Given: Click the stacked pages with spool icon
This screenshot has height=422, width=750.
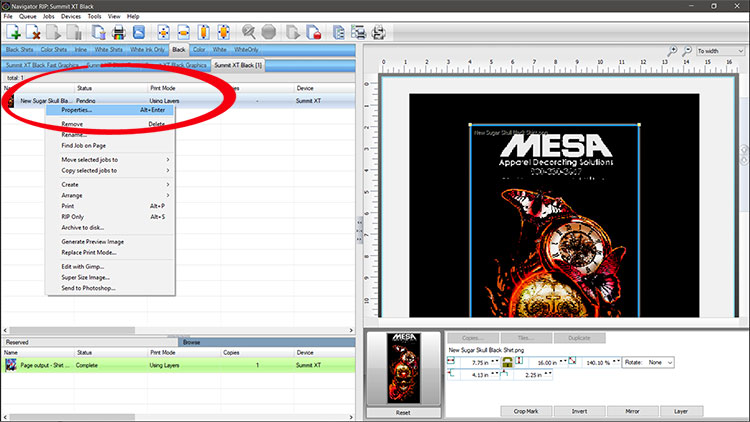Looking at the screenshot, I should tap(99, 33).
